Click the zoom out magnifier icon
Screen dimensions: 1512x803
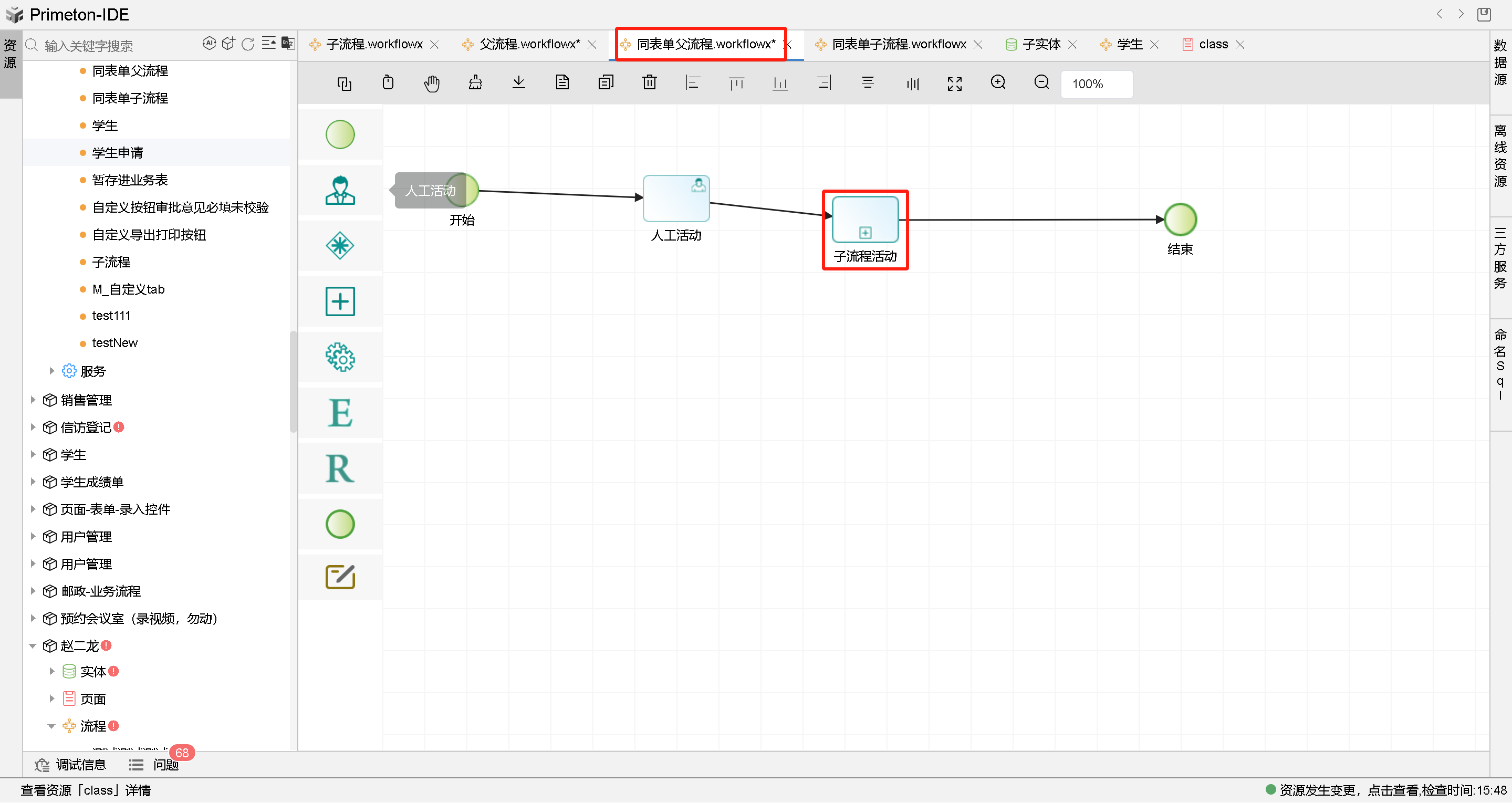(1041, 83)
